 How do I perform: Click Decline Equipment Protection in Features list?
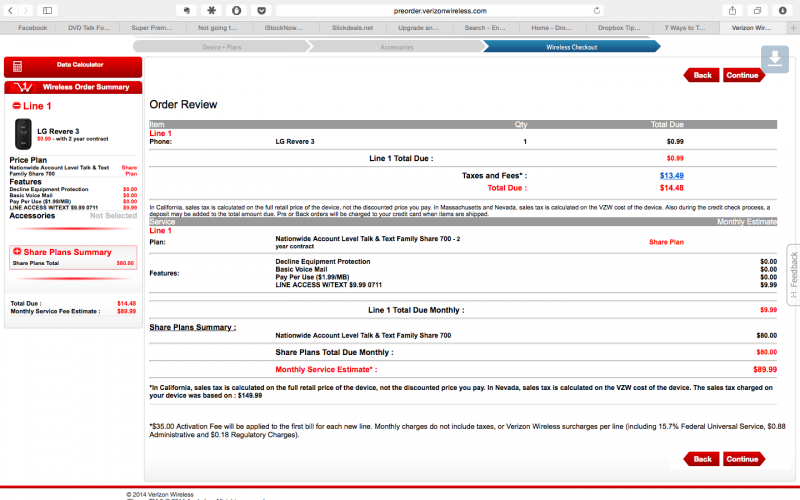point(323,261)
